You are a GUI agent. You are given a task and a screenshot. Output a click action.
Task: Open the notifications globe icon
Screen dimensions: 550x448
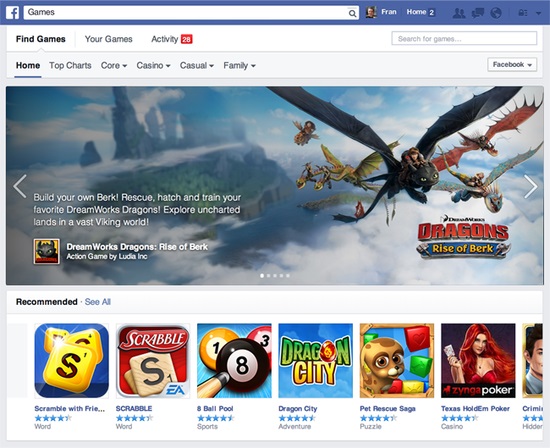click(x=496, y=13)
